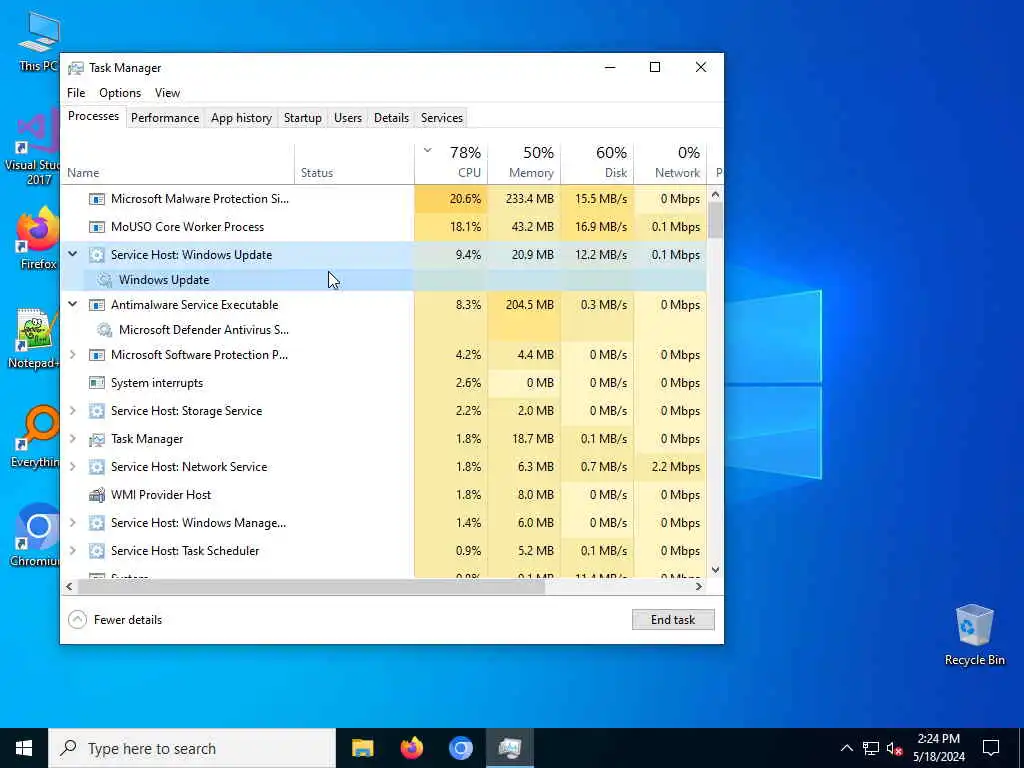Select the Everything search desktop shortcut

35,437
